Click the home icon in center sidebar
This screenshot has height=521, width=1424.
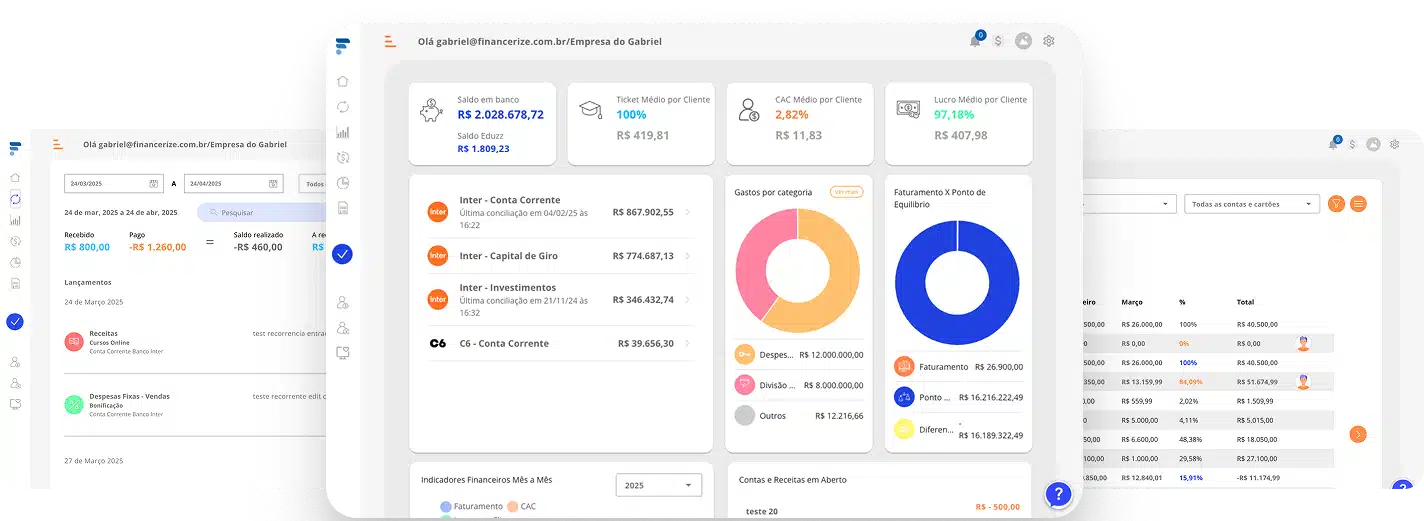pos(343,82)
